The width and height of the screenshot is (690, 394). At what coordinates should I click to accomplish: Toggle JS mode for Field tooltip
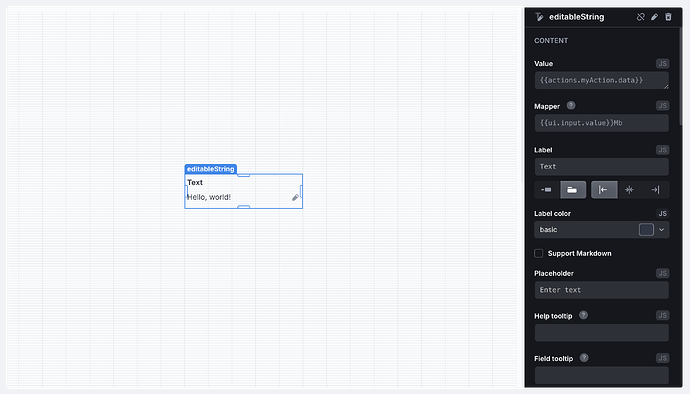[662, 358]
